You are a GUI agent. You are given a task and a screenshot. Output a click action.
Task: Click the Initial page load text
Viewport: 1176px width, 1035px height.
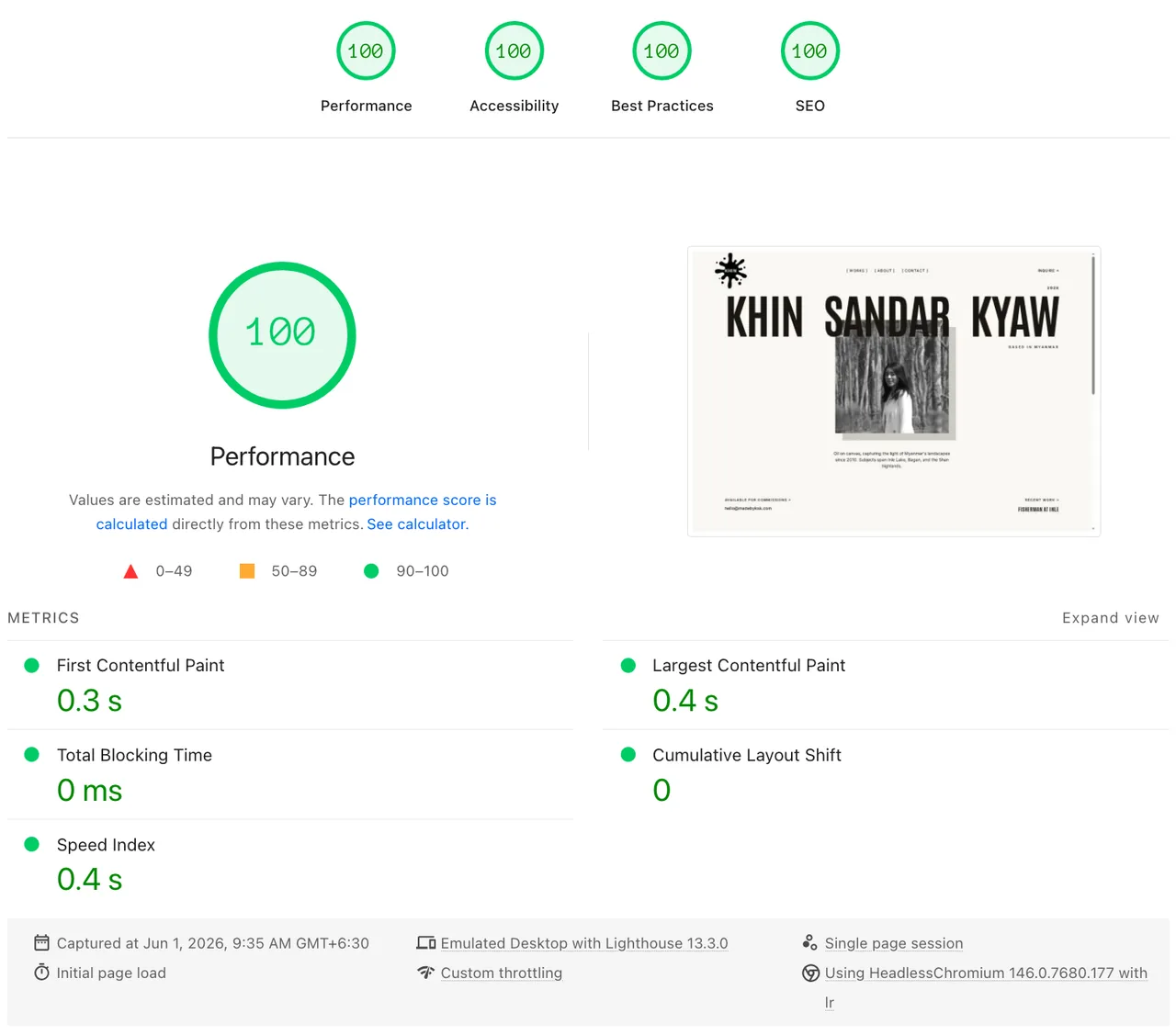(111, 973)
